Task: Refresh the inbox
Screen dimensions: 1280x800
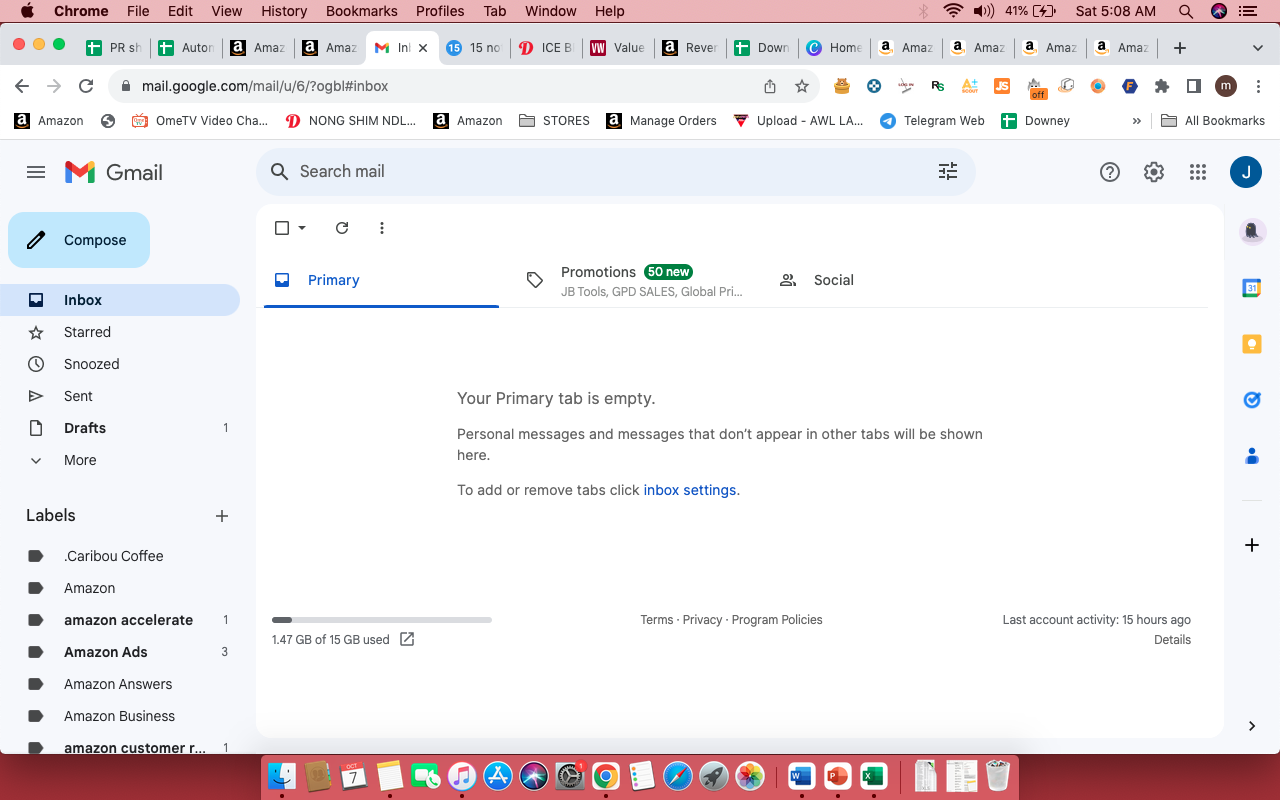Action: pos(342,228)
